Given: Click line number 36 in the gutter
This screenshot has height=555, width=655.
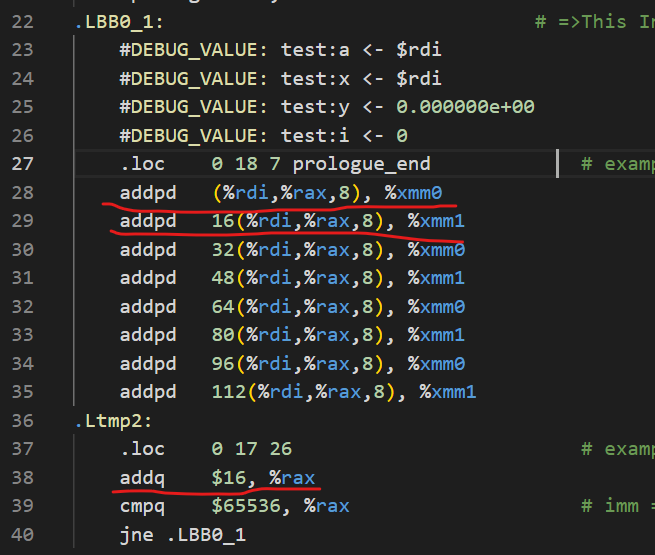Looking at the screenshot, I should tap(23, 421).
